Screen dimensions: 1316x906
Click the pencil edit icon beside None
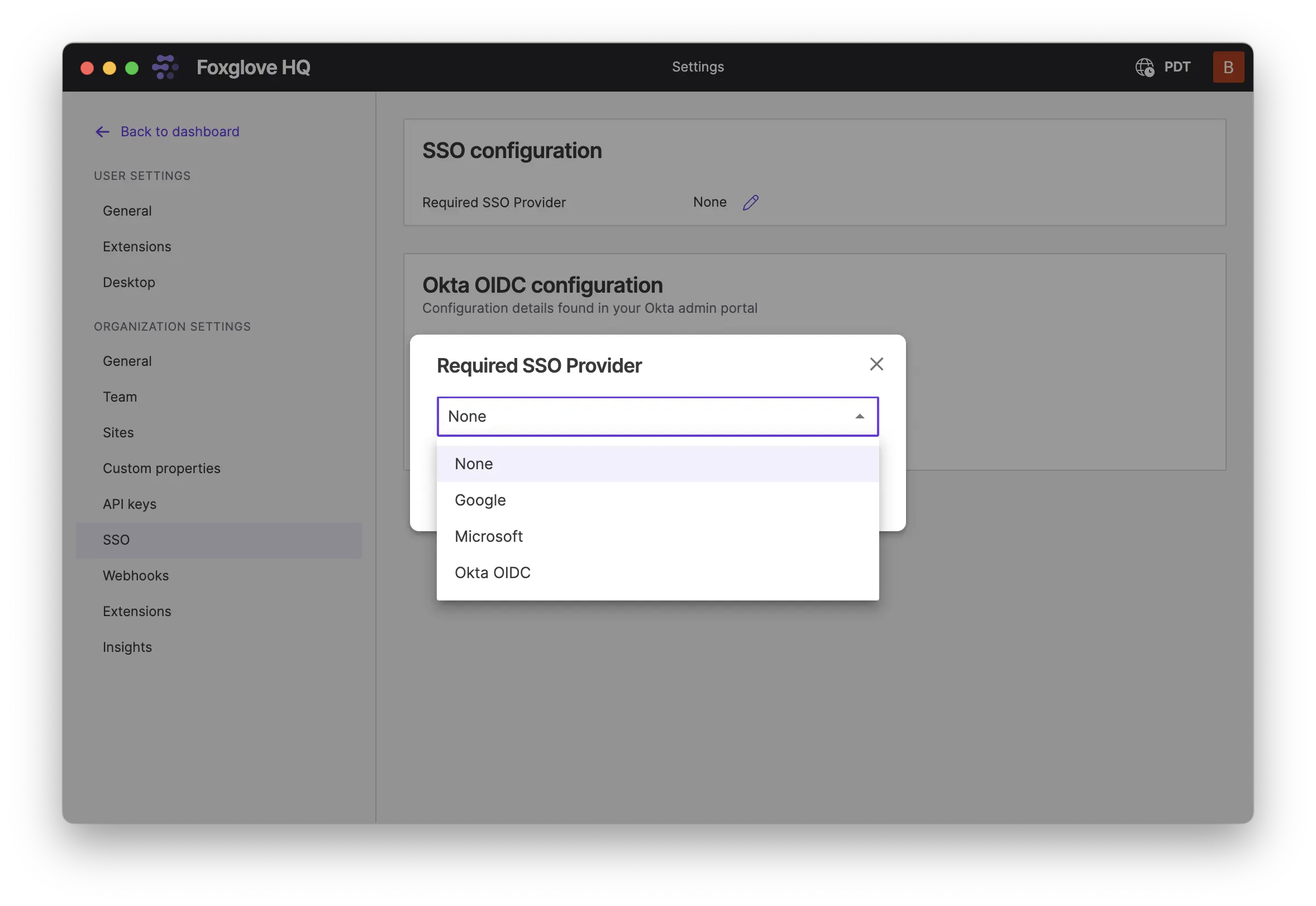tap(751, 203)
